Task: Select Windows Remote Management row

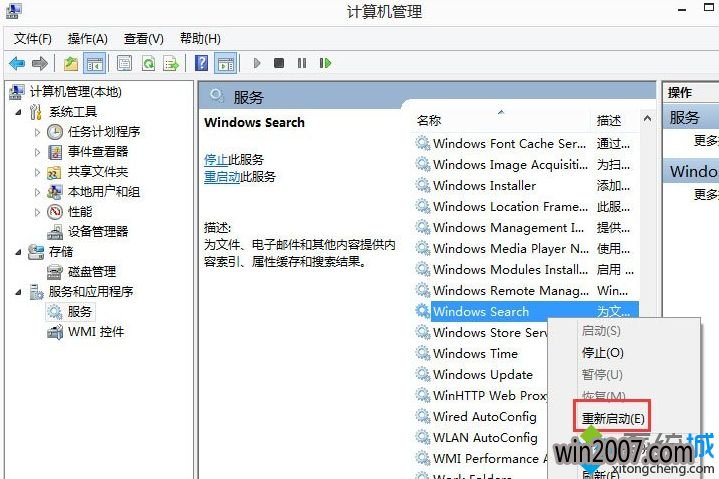Action: click(x=526, y=291)
